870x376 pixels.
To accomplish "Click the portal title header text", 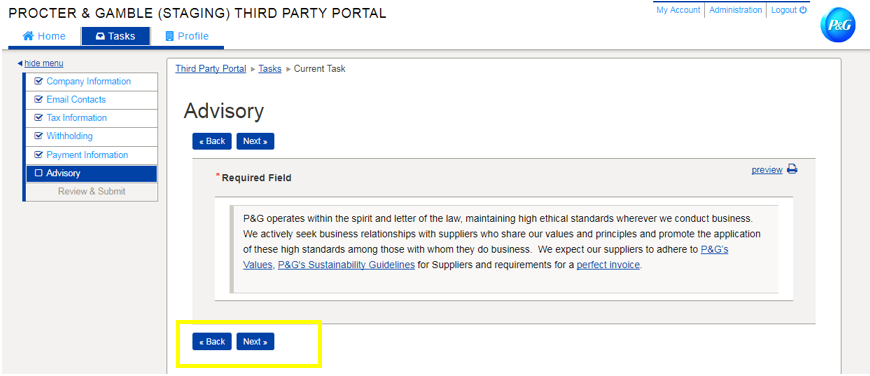I will [x=198, y=14].
